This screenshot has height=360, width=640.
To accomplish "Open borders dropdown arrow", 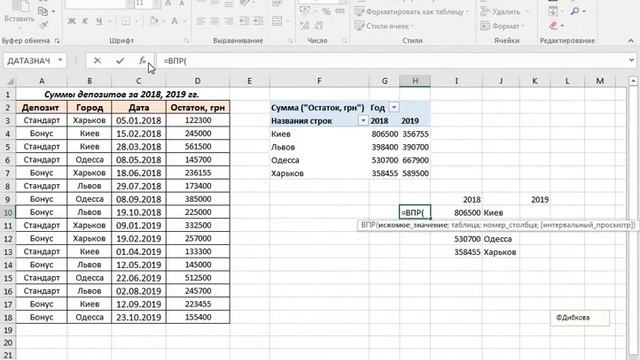I will point(136,21).
